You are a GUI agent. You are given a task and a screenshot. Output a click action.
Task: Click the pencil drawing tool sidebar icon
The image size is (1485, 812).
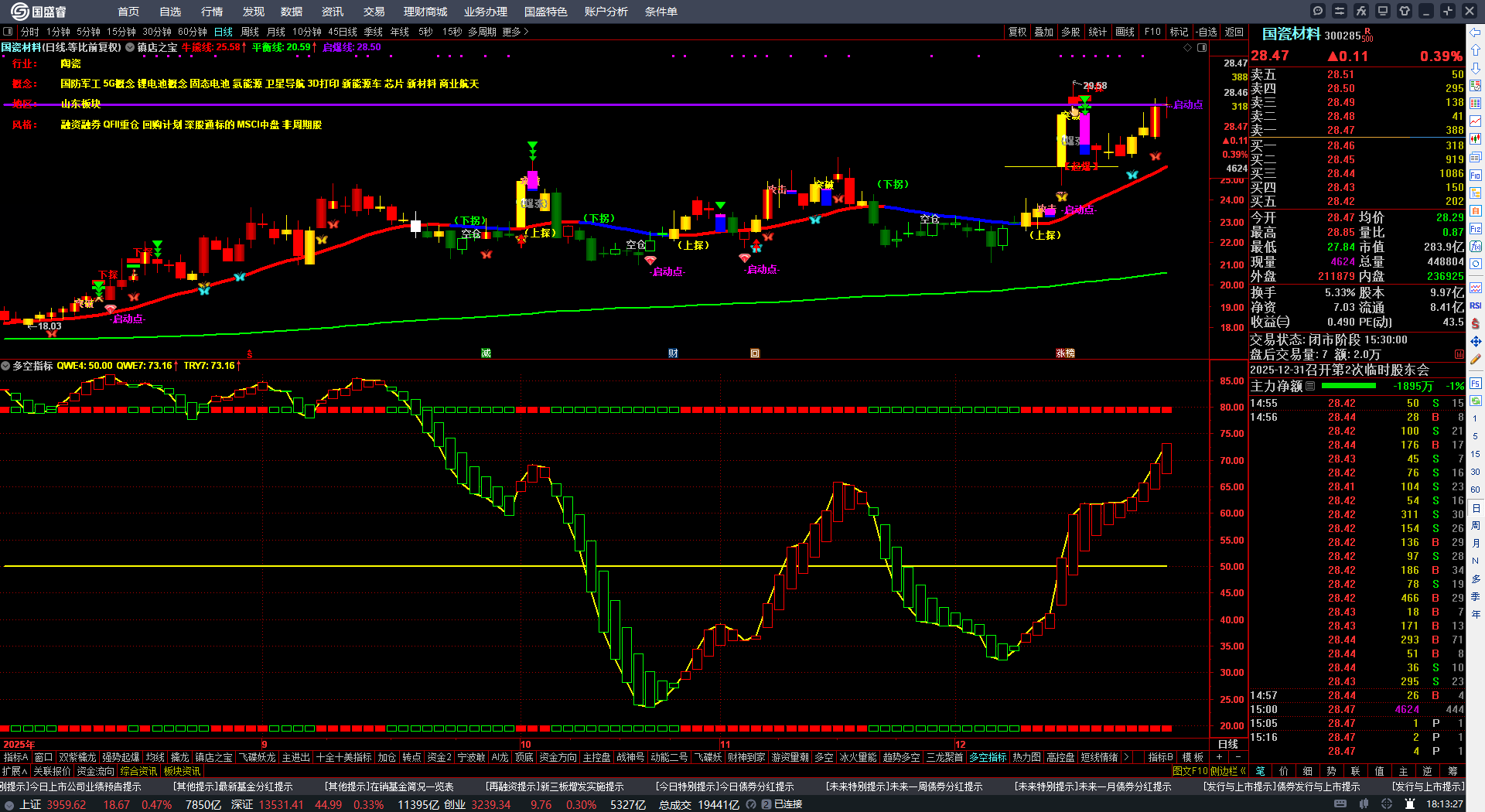(1476, 359)
